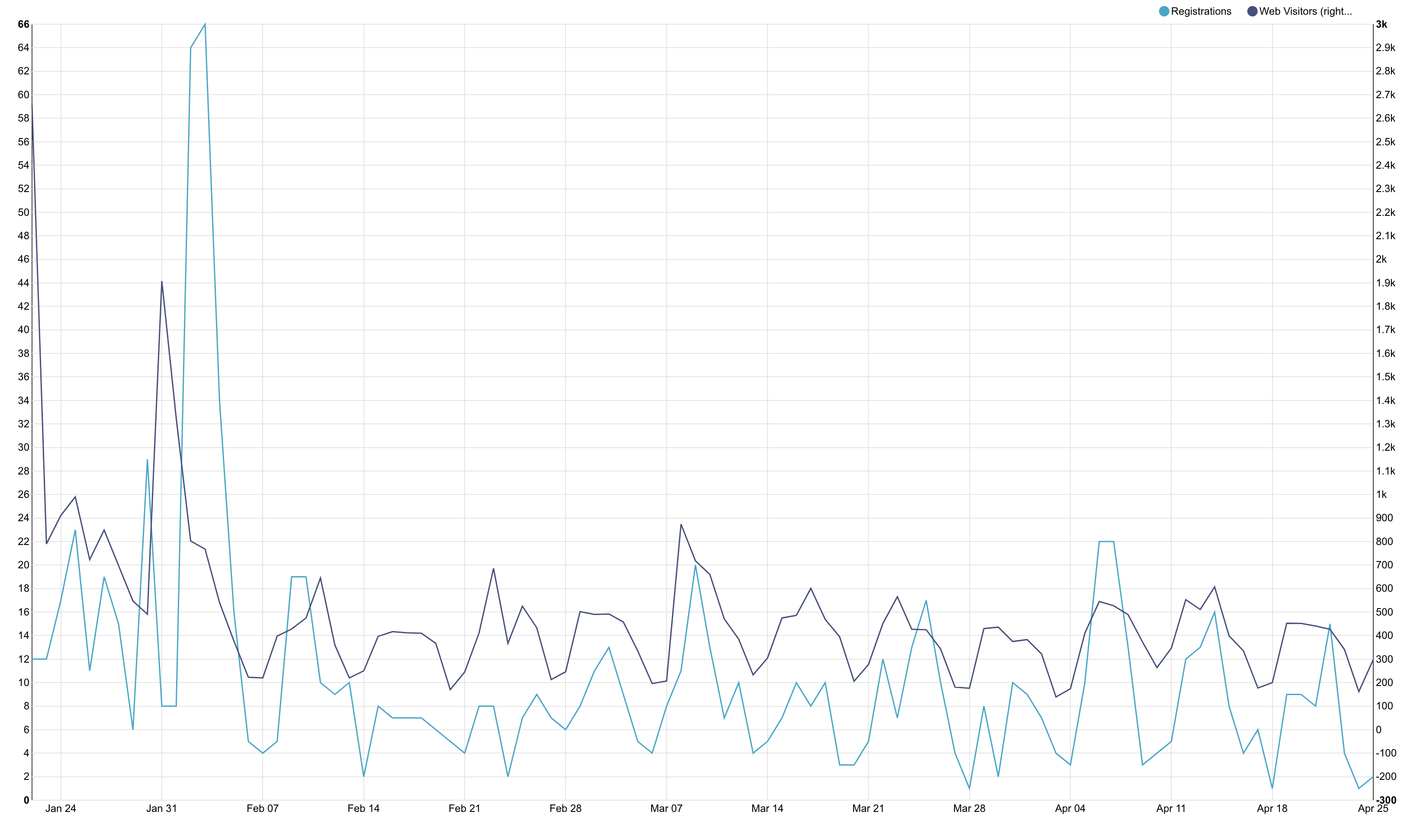
Task: Click the Registrations spike of 29 before Jan 31
Action: [x=147, y=460]
